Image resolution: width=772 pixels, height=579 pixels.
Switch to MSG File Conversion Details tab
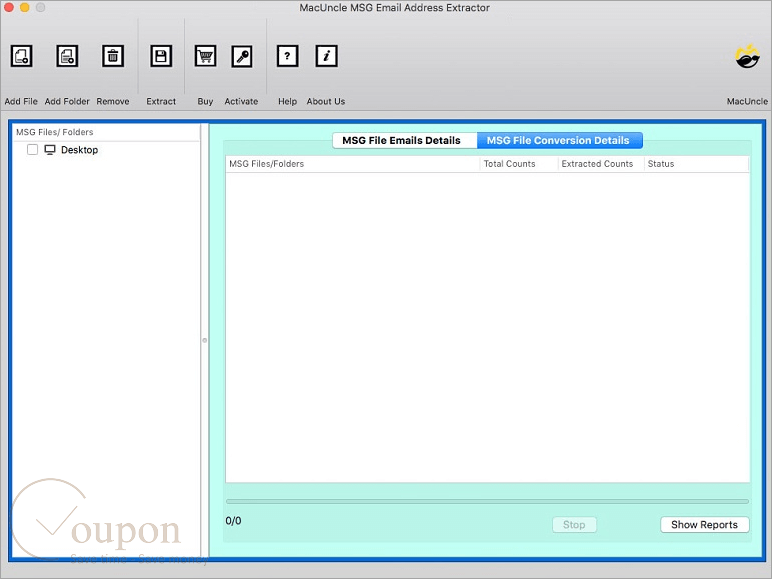(559, 140)
